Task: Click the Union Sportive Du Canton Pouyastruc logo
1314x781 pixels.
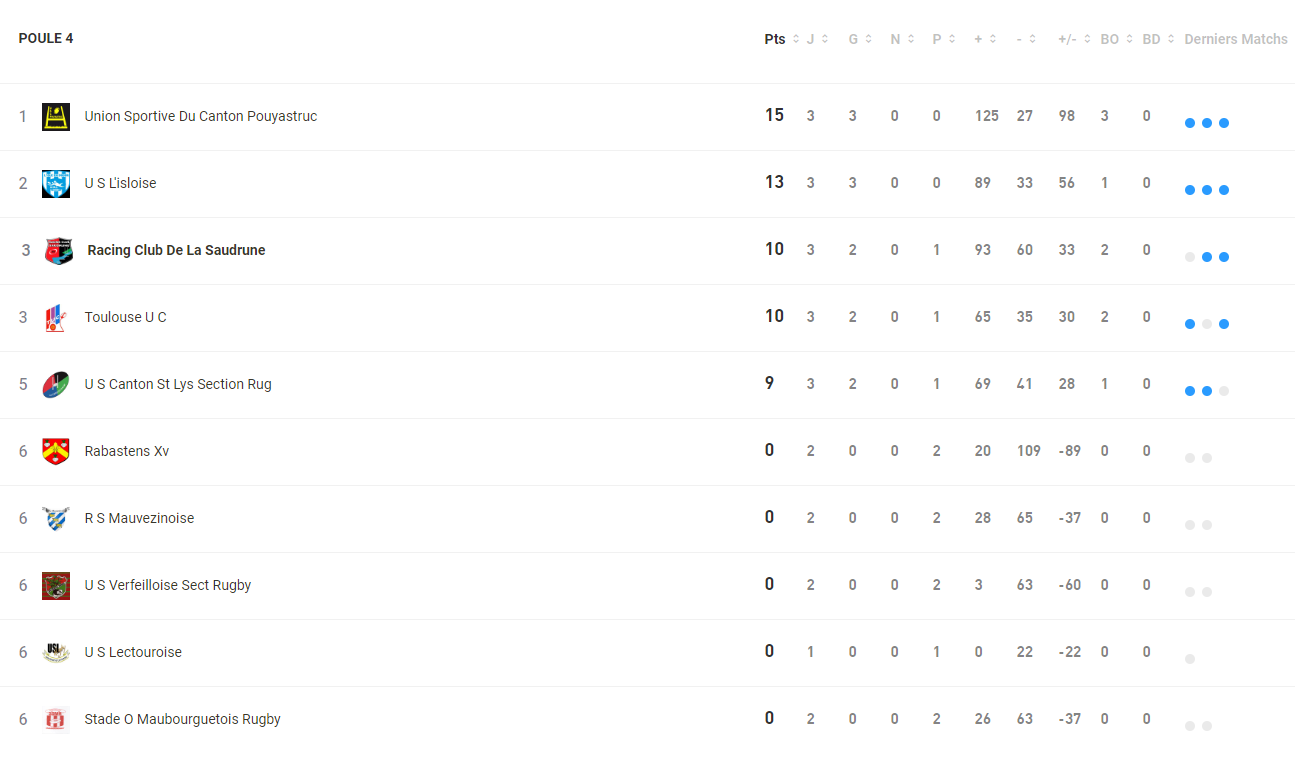Action: pyautogui.click(x=56, y=117)
